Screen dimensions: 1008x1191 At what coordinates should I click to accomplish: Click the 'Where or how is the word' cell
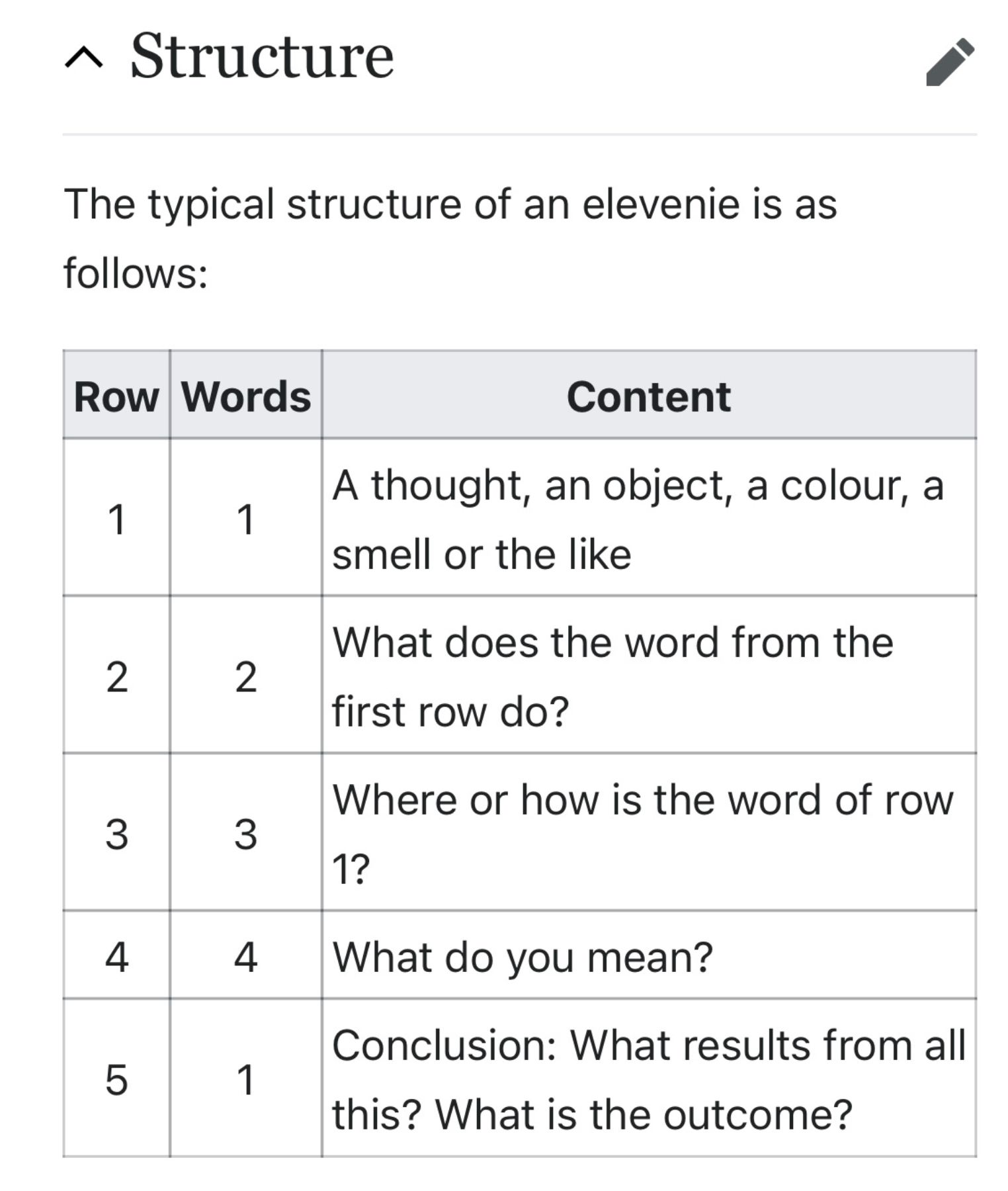pyautogui.click(x=642, y=833)
